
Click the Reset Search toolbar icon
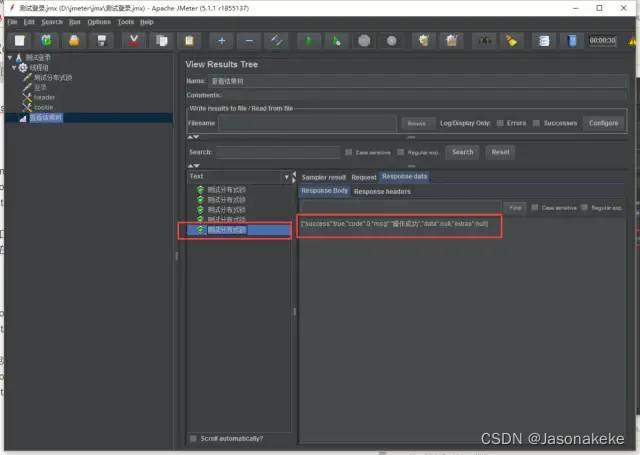[x=511, y=40]
